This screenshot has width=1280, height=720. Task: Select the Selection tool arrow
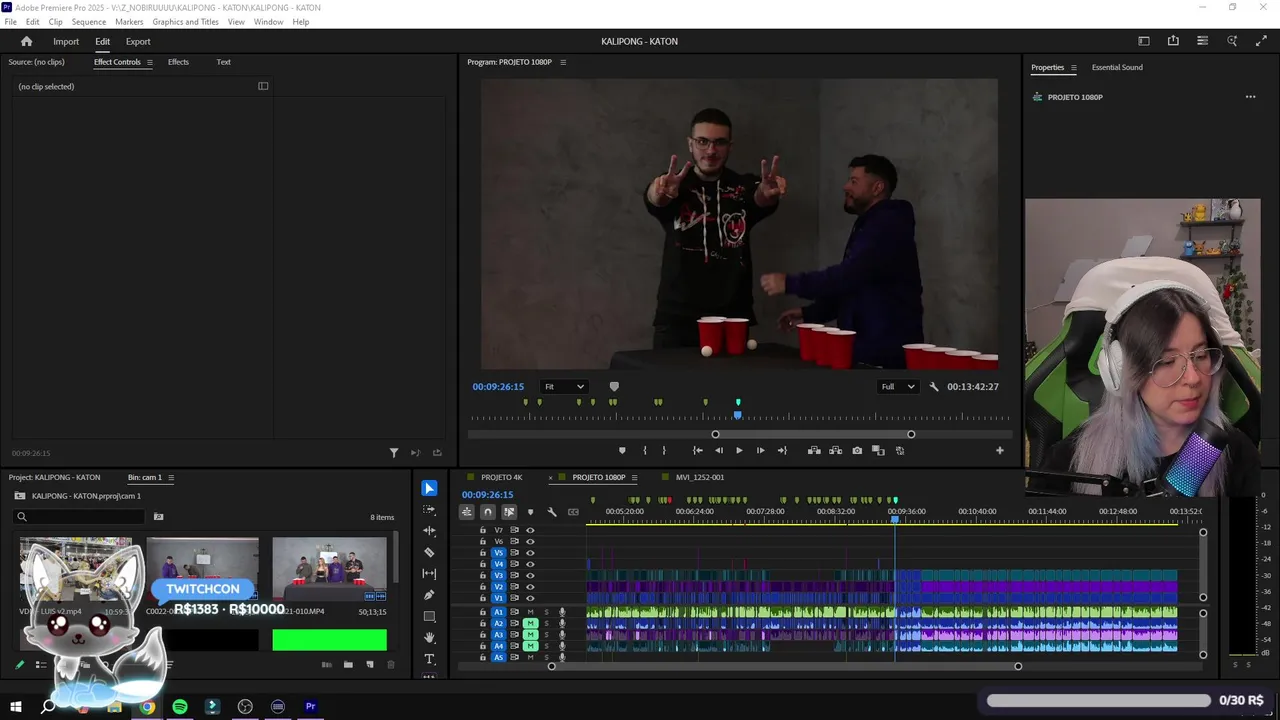[x=429, y=488]
